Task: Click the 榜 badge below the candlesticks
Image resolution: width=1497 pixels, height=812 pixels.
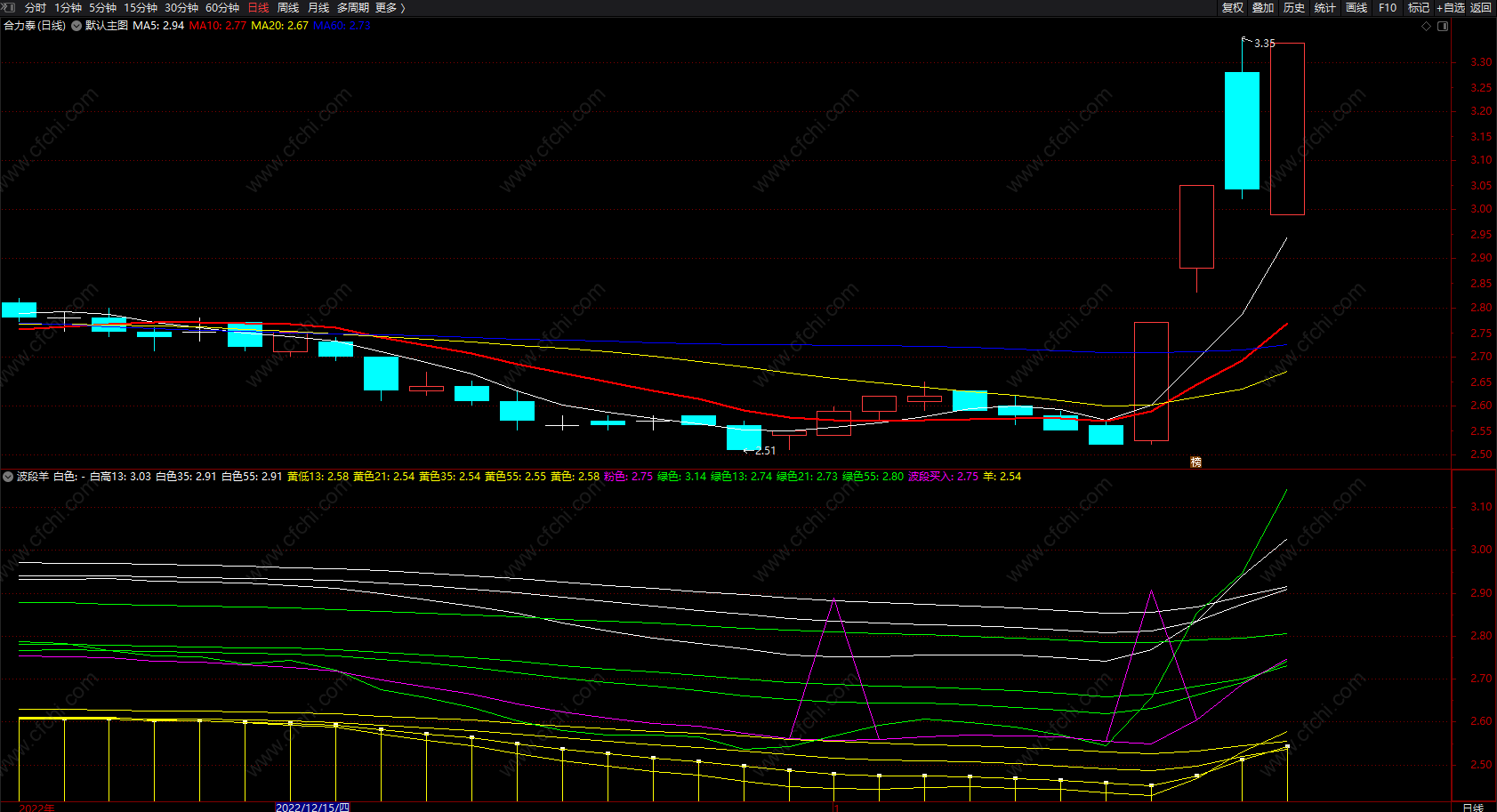Action: tap(1195, 462)
